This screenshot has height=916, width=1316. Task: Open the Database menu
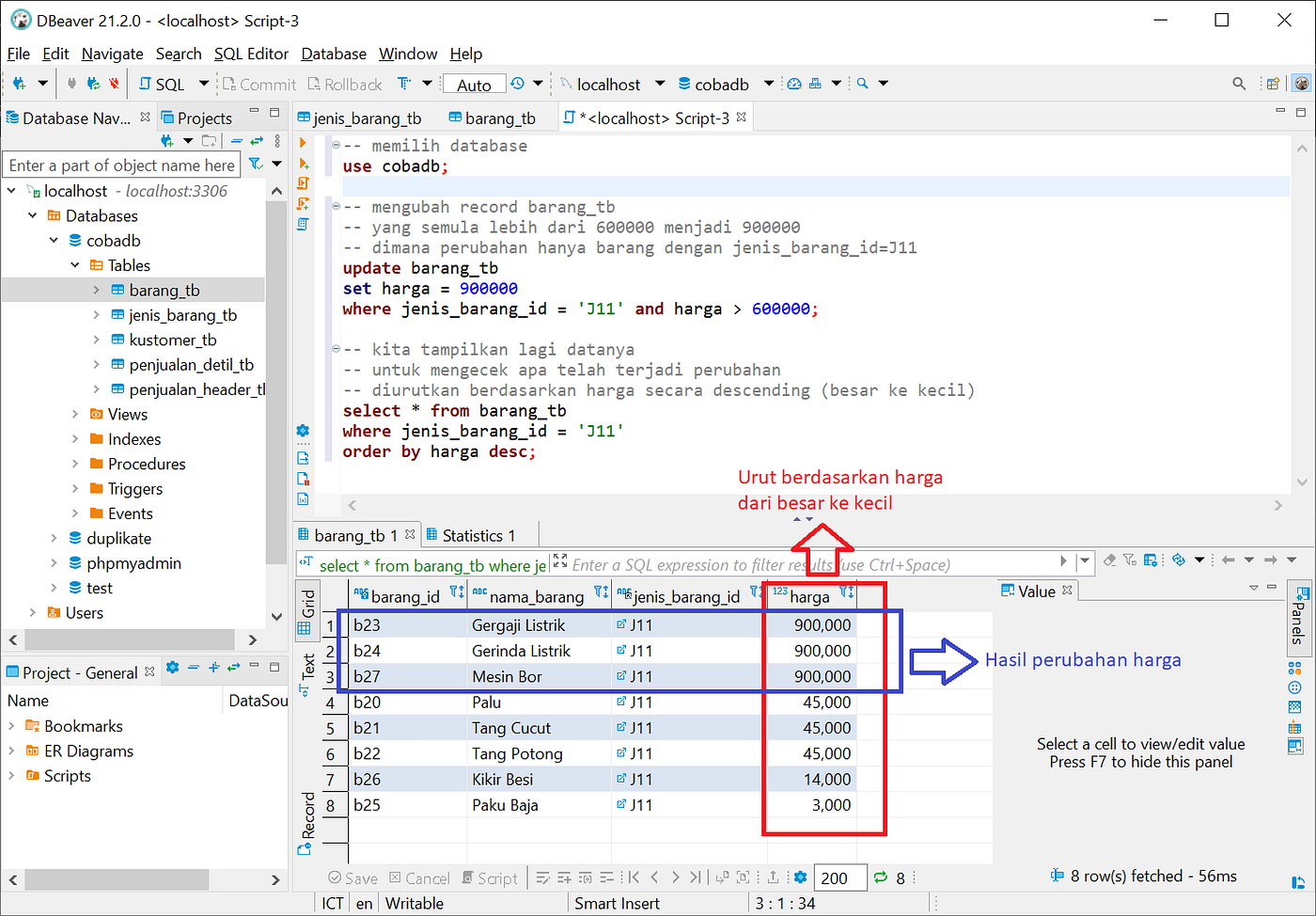click(333, 54)
